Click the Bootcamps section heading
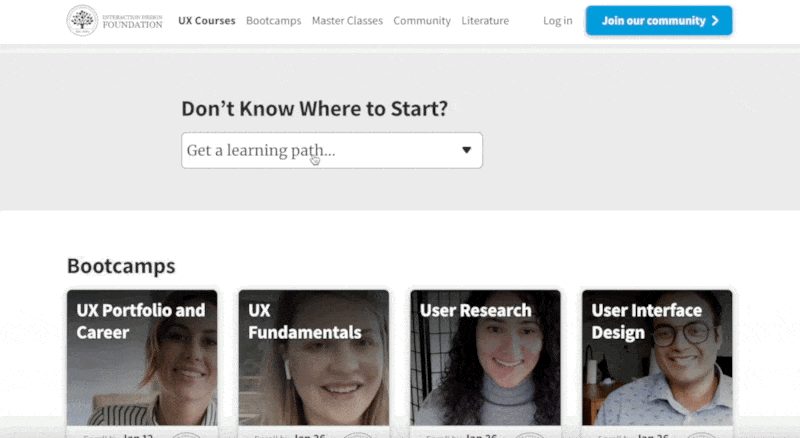This screenshot has width=800, height=438. click(121, 266)
